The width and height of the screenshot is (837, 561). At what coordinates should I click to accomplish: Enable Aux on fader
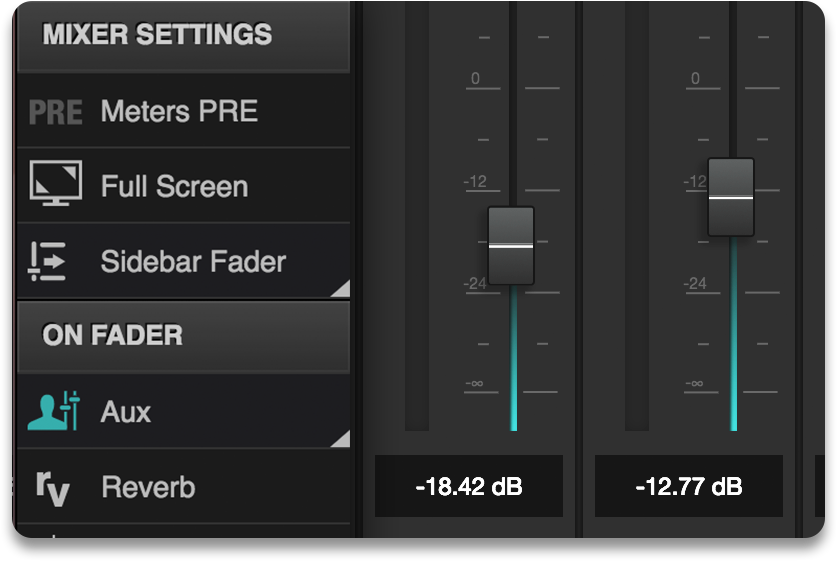coord(126,411)
